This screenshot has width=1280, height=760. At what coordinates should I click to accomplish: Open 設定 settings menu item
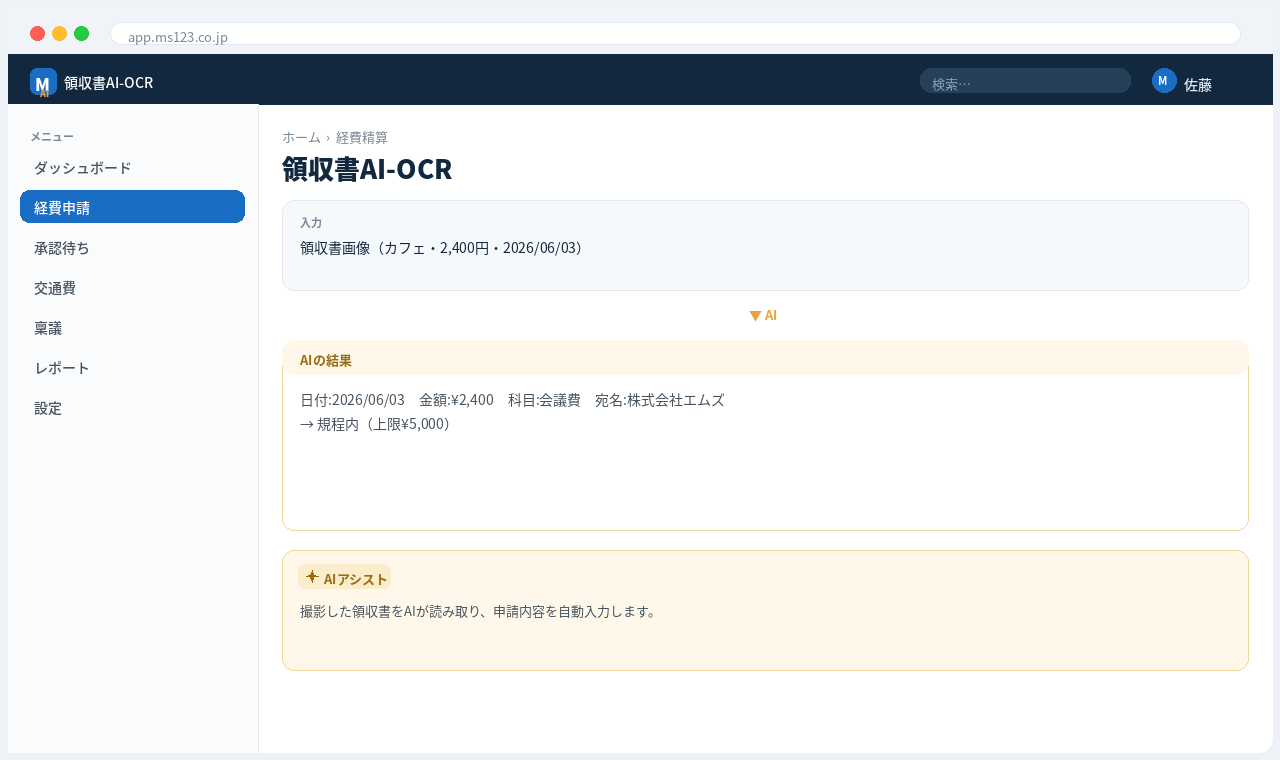pos(132,407)
